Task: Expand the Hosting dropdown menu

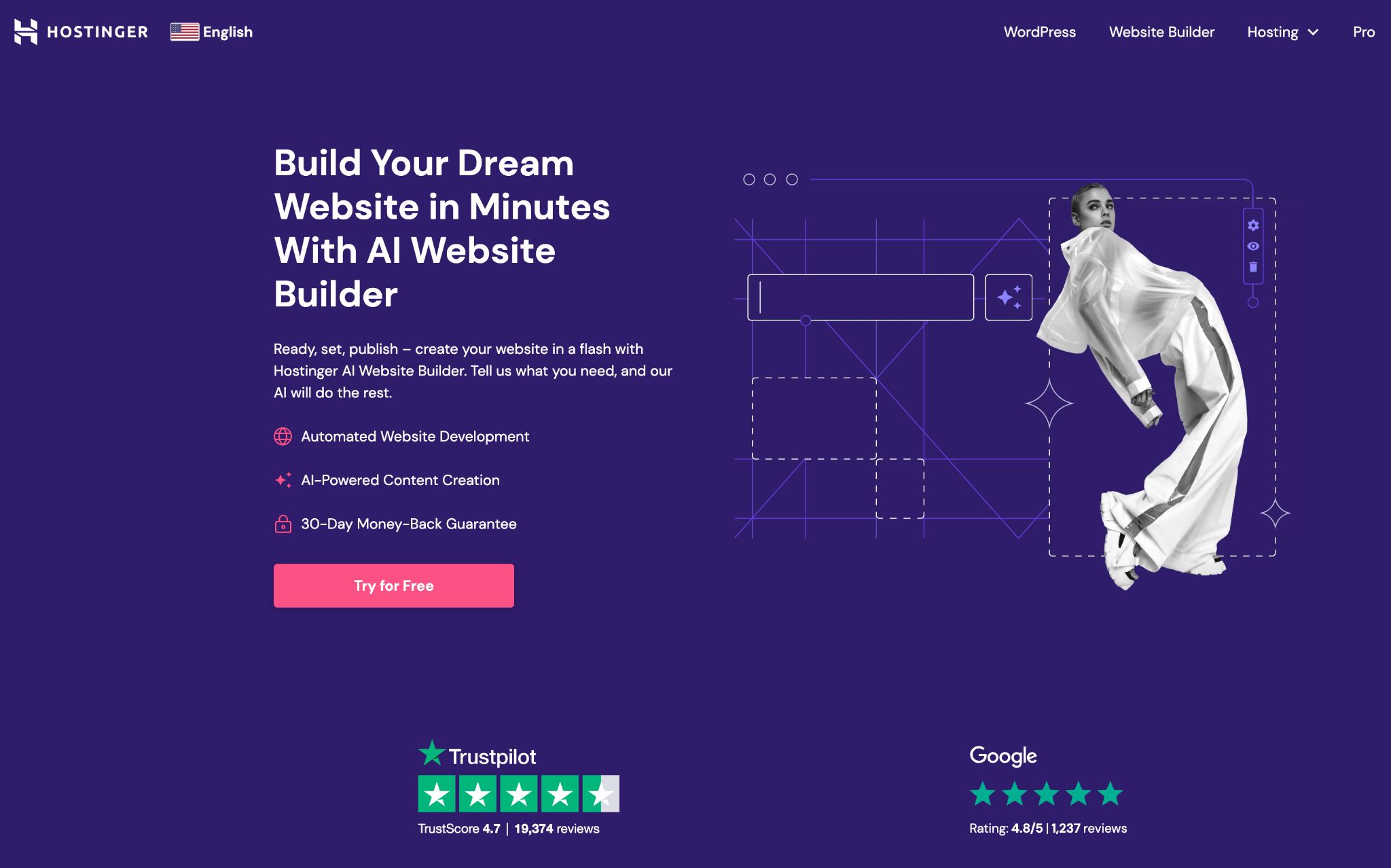Action: tap(1283, 31)
